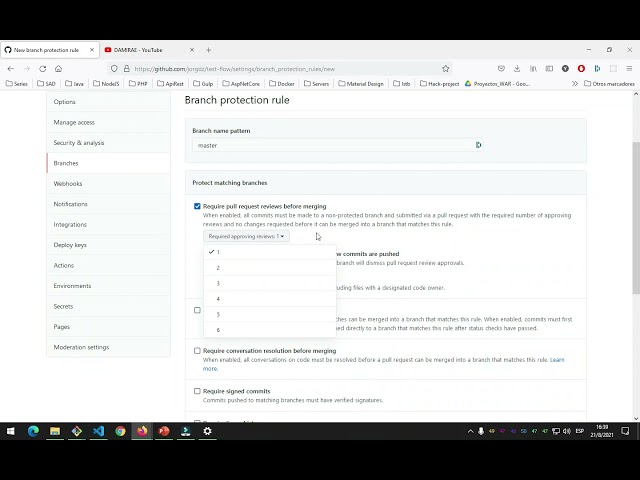Go to the browser home icon
Image resolution: width=640 pixels, height=480 pixels.
click(58, 69)
